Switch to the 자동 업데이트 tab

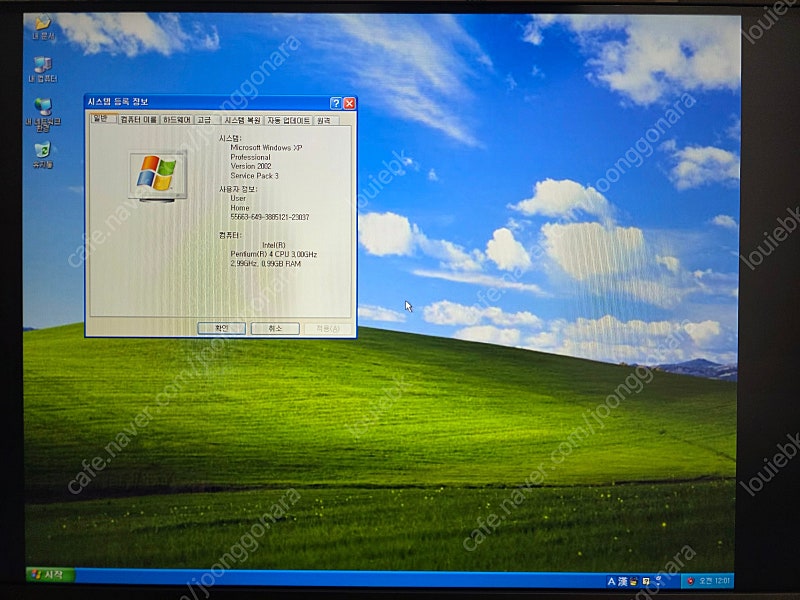click(x=289, y=120)
